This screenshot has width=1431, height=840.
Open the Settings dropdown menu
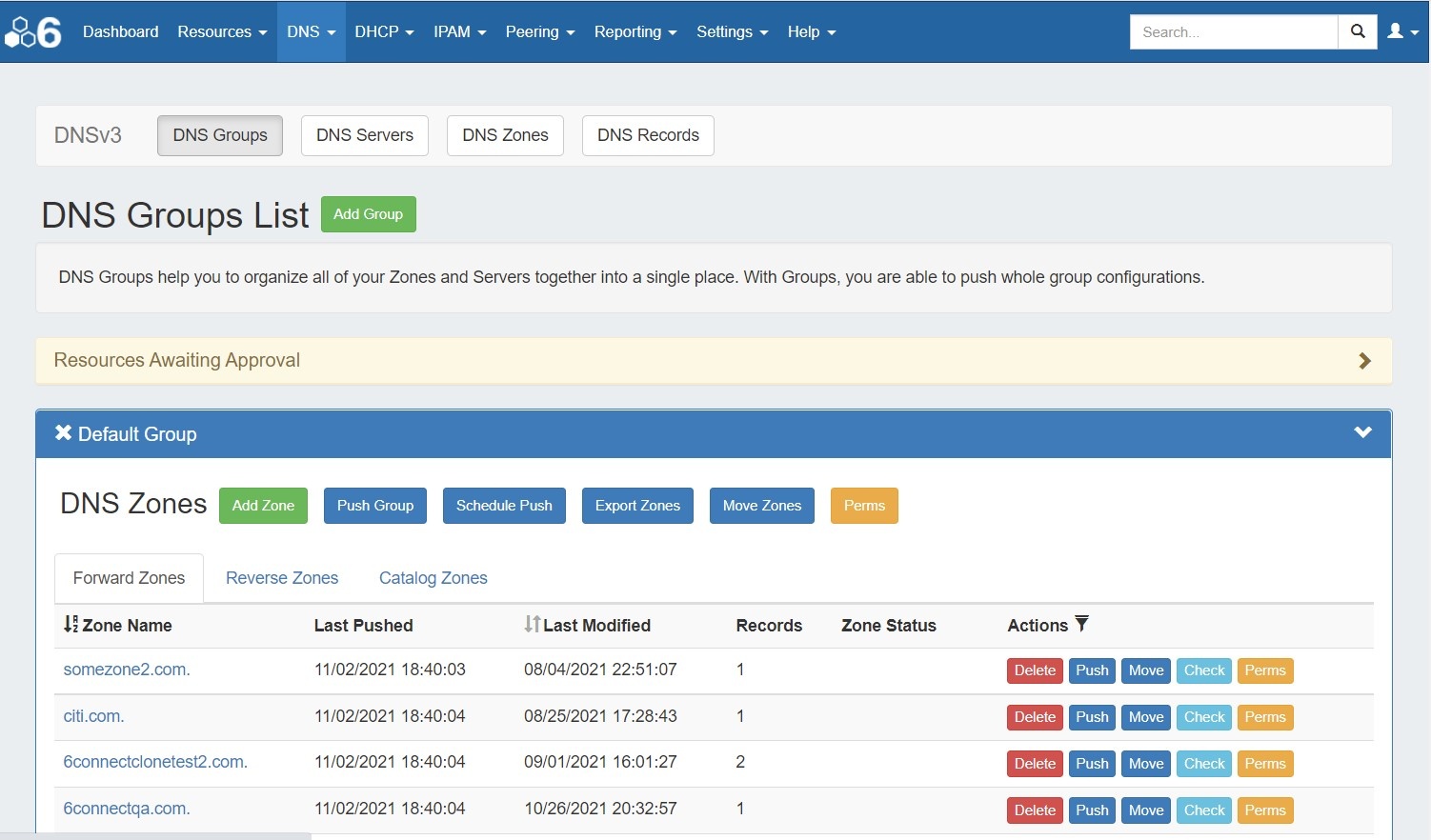tap(731, 31)
